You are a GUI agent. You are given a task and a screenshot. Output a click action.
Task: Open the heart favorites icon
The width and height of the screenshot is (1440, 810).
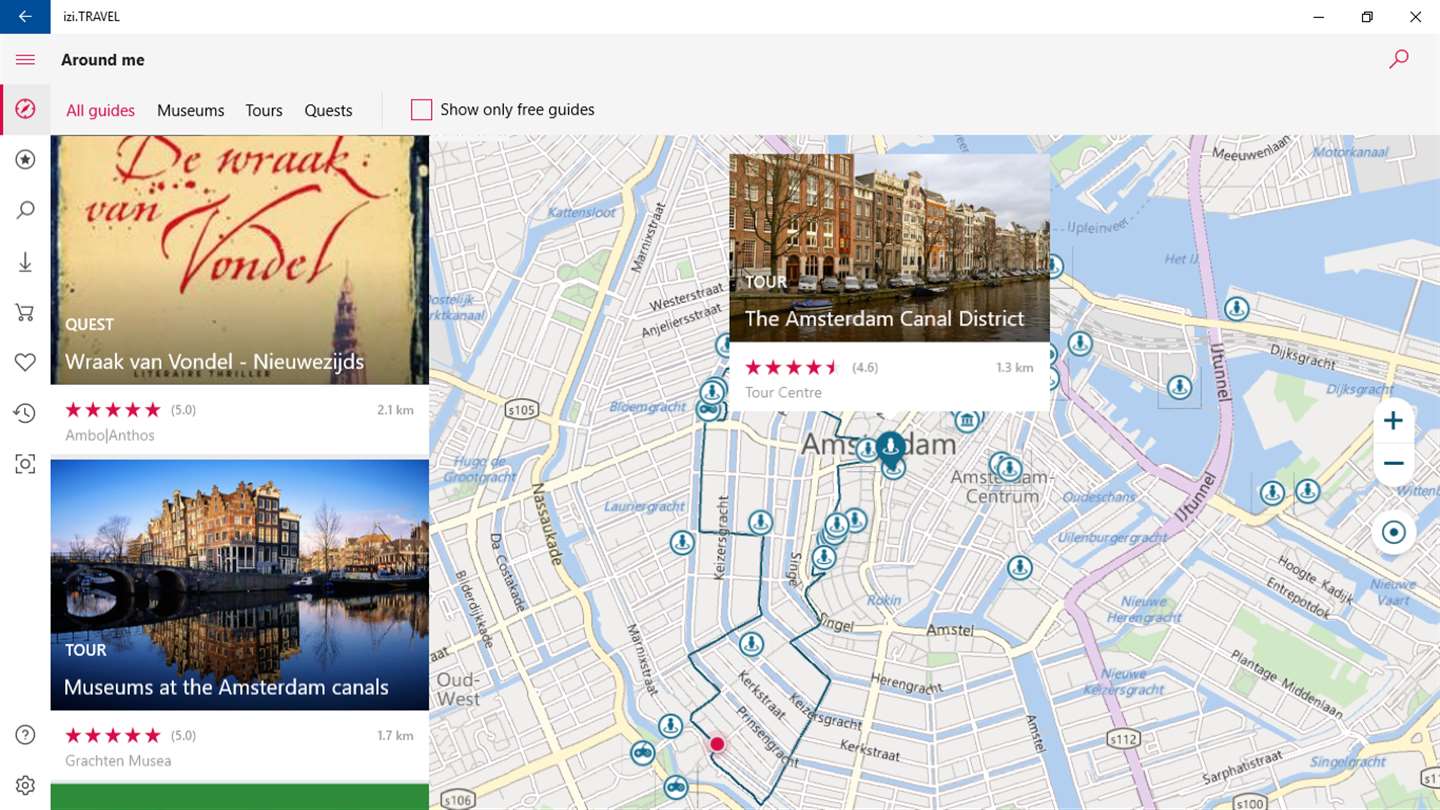[25, 362]
